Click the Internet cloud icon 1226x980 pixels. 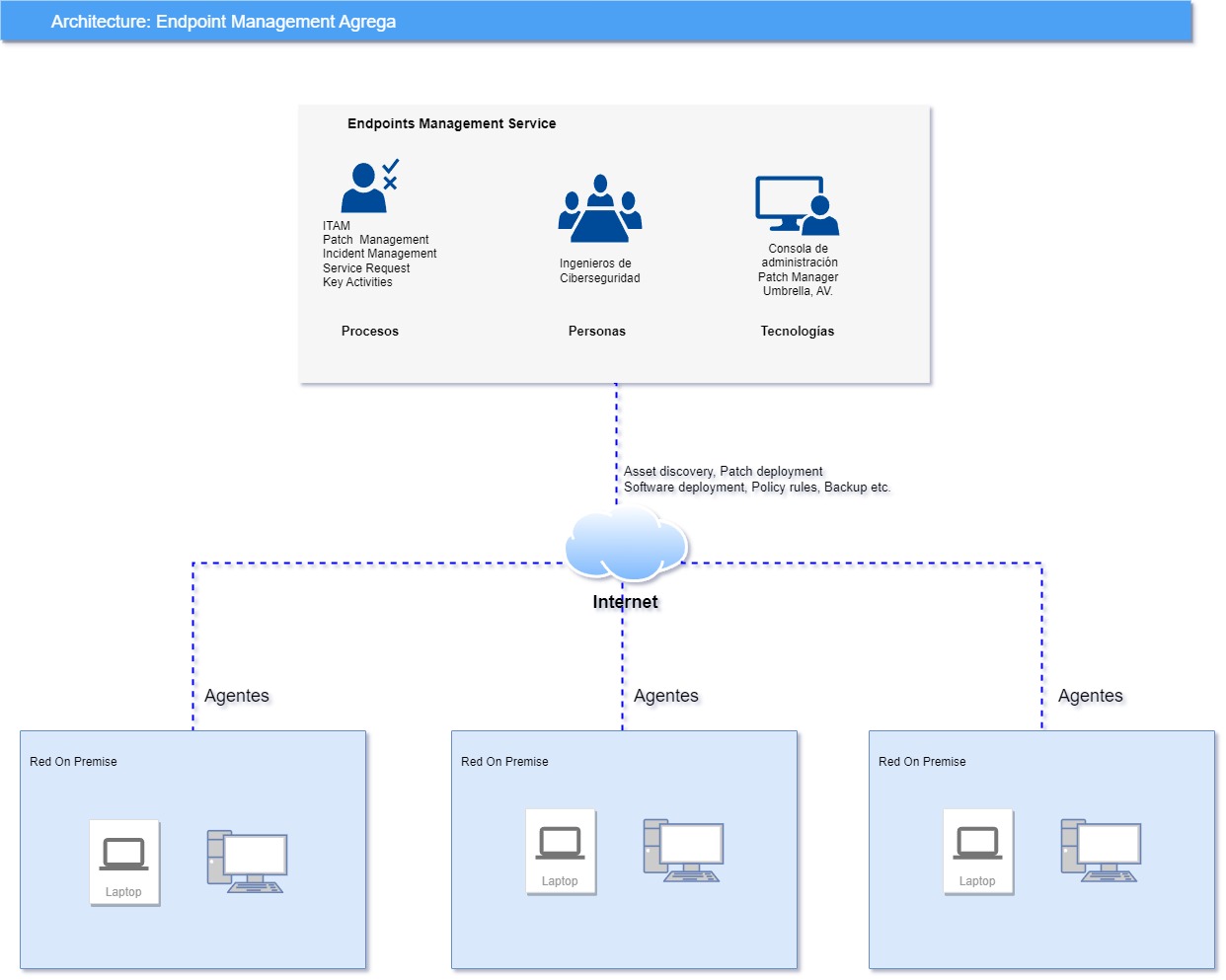point(626,544)
